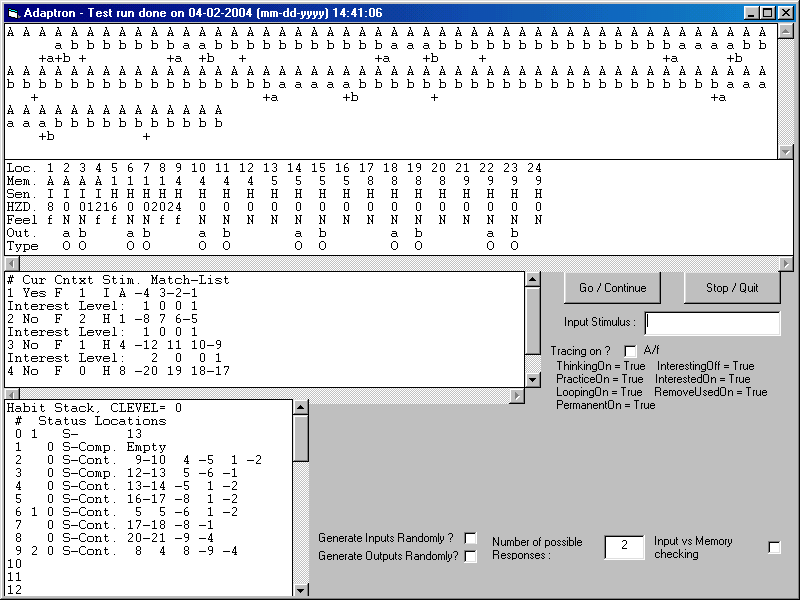
Task: Click left arrow of memory table scrollbar
Action: [12, 264]
